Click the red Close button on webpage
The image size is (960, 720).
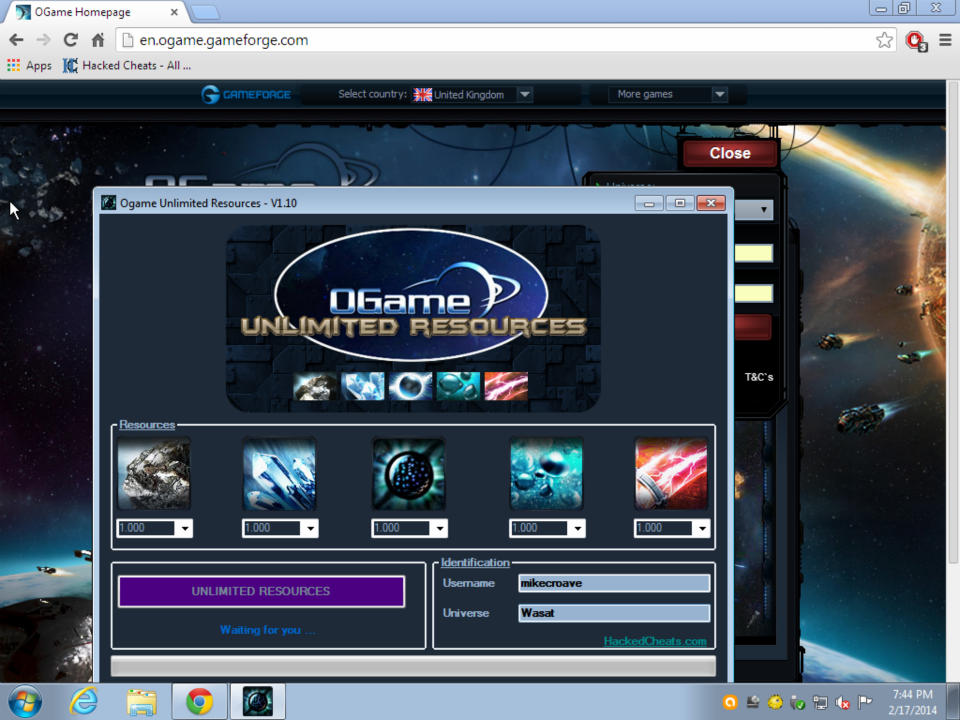pos(730,153)
